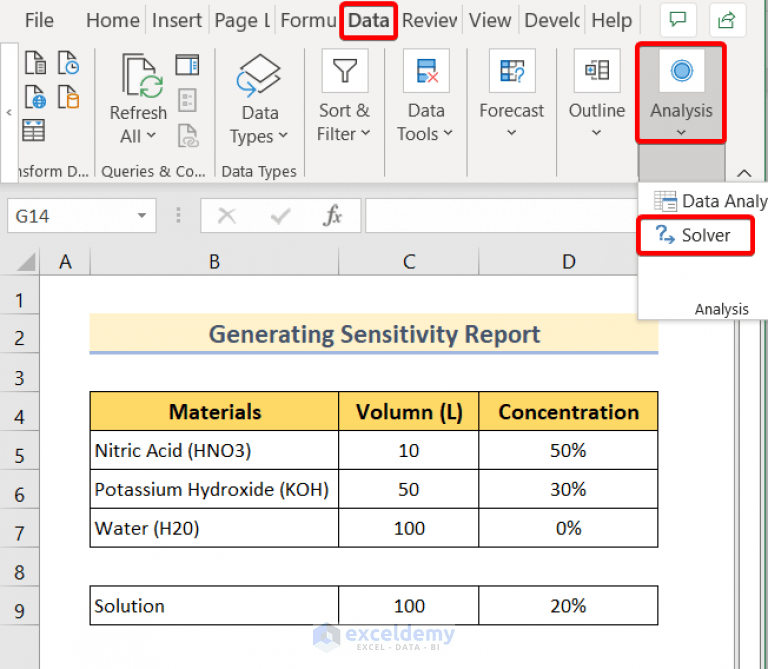Viewport: 768px width, 669px height.
Task: Expand the Analysis dropdown chevron
Action: [x=681, y=132]
